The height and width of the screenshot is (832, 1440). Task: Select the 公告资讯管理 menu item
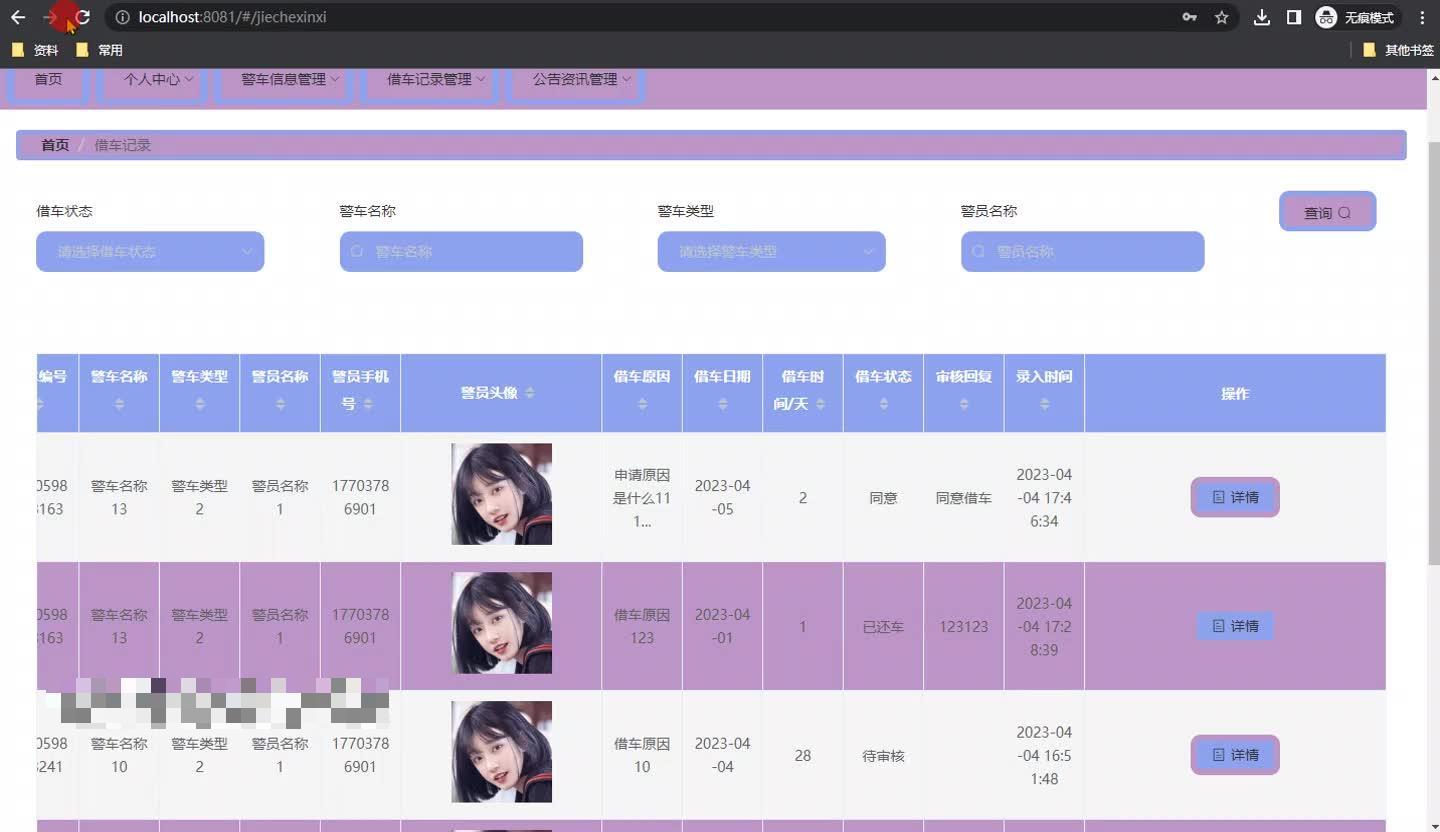(x=575, y=79)
